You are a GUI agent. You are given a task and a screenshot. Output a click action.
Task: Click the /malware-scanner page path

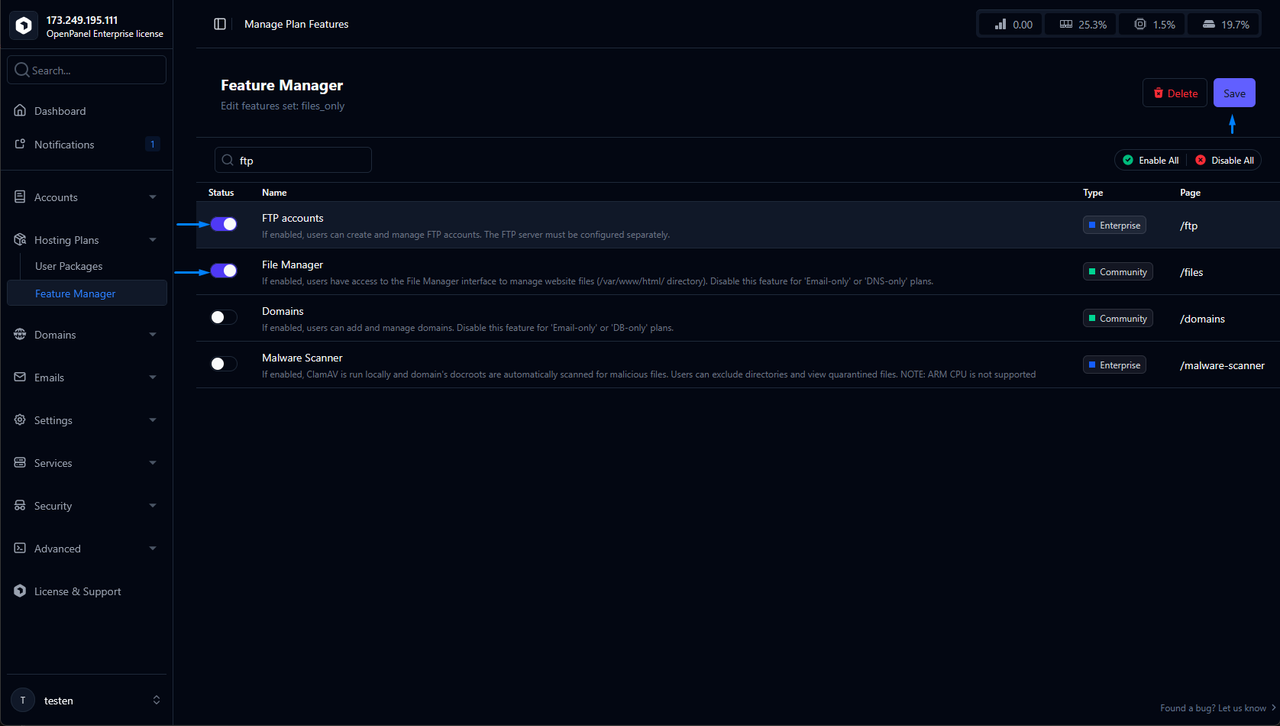(1222, 365)
